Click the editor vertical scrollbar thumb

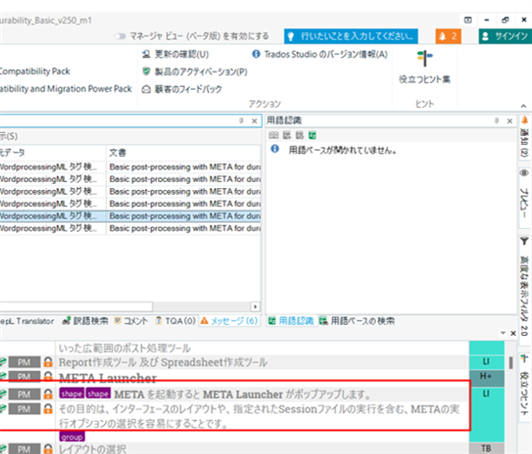coord(511,362)
